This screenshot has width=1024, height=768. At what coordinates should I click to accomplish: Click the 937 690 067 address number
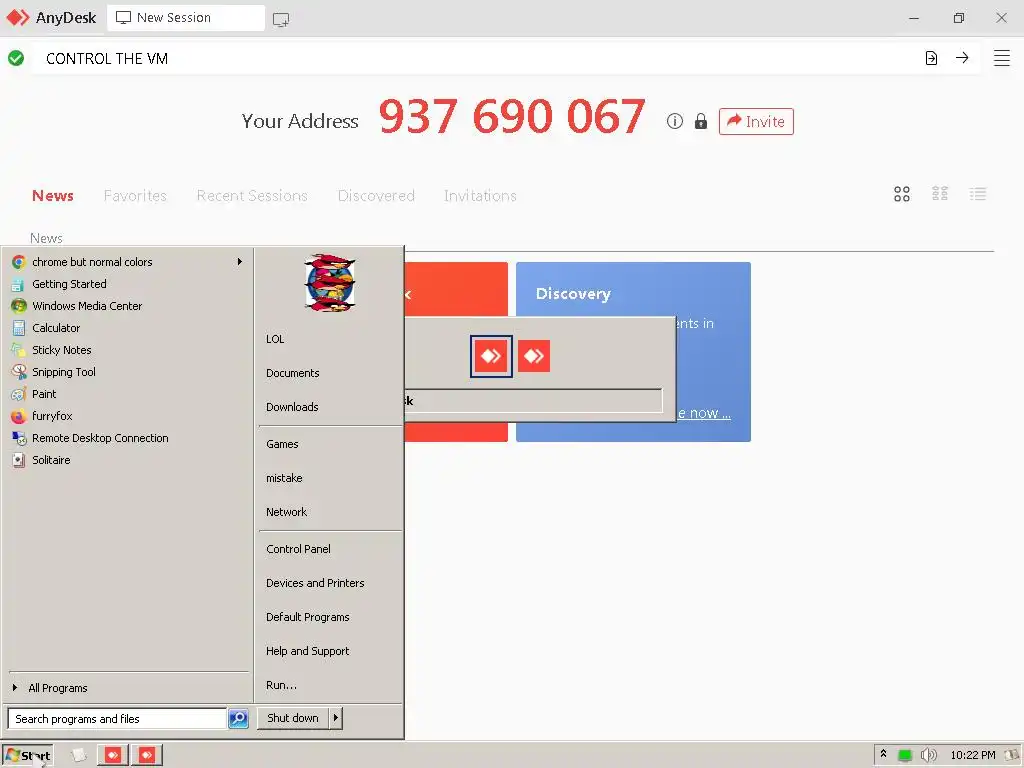coord(512,116)
